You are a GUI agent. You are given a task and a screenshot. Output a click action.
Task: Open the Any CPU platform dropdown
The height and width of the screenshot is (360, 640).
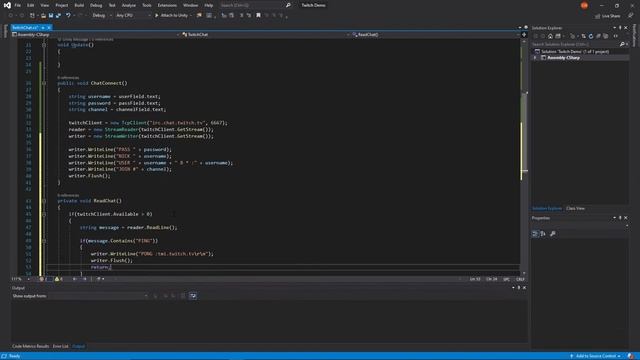click(133, 16)
